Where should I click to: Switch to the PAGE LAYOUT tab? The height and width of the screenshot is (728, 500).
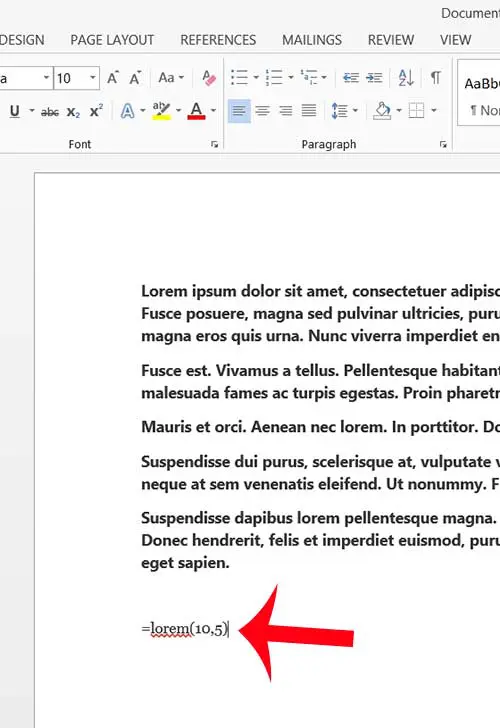point(112,40)
